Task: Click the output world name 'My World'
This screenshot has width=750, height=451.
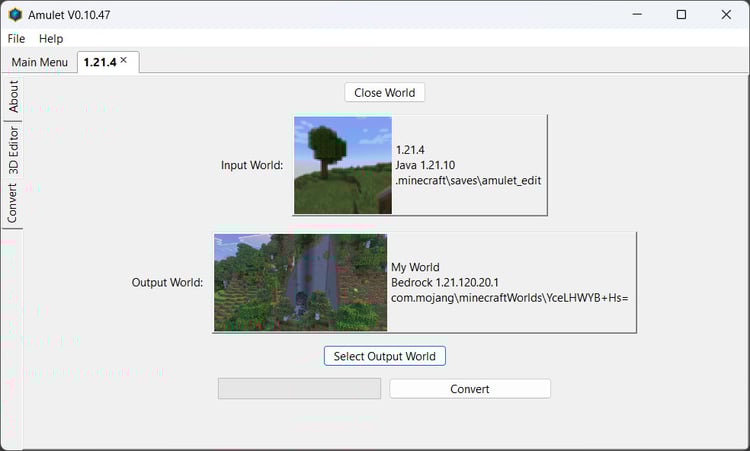Action: click(x=415, y=267)
